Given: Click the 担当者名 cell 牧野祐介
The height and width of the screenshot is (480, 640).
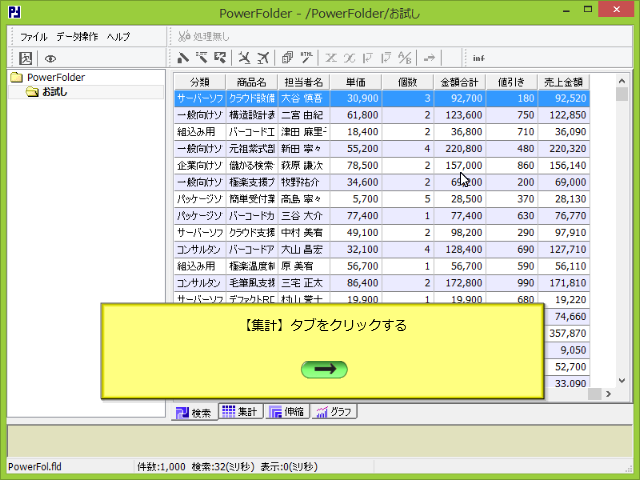Looking at the screenshot, I should coord(304,182).
